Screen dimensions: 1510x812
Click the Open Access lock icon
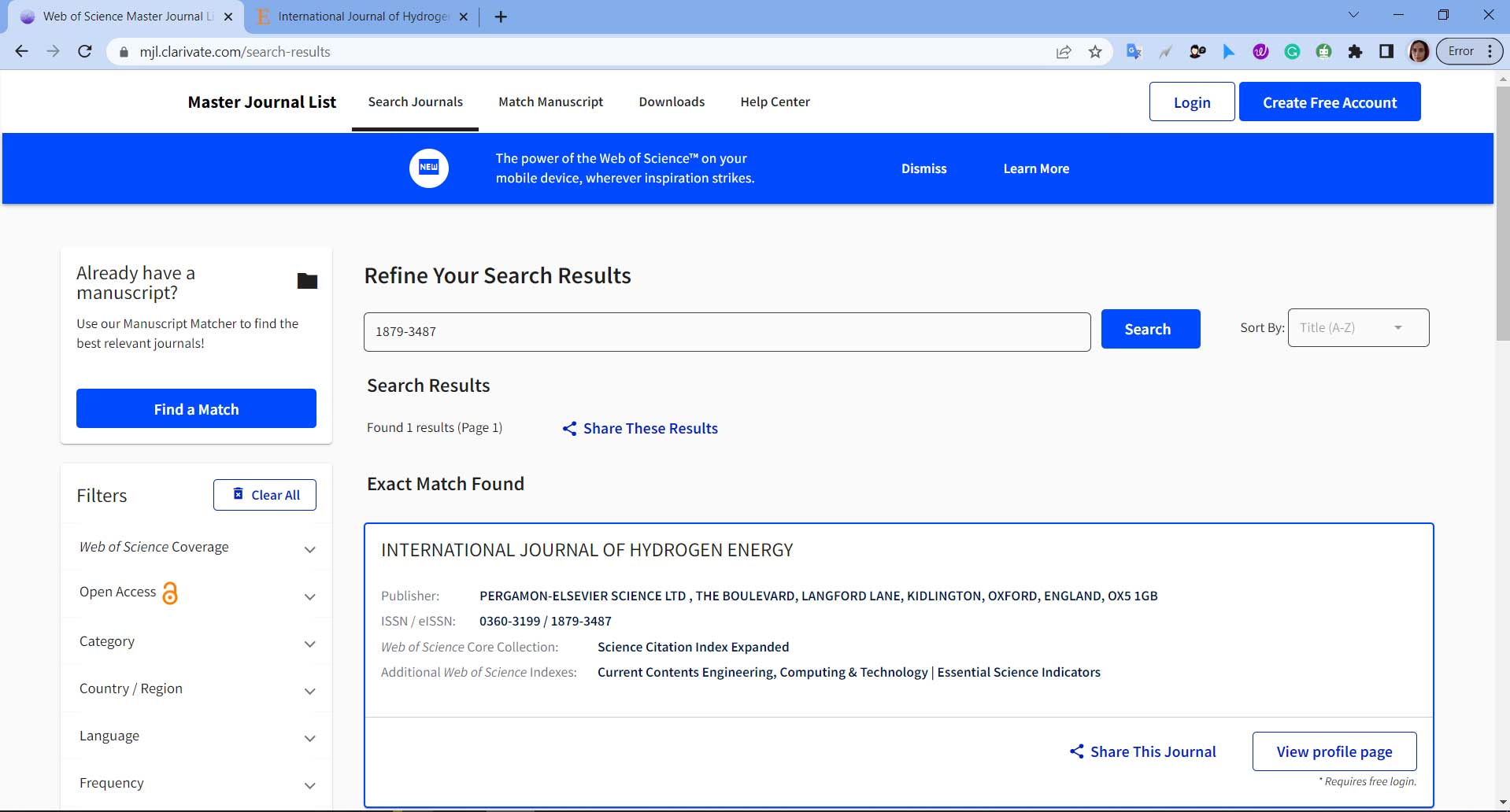(170, 592)
